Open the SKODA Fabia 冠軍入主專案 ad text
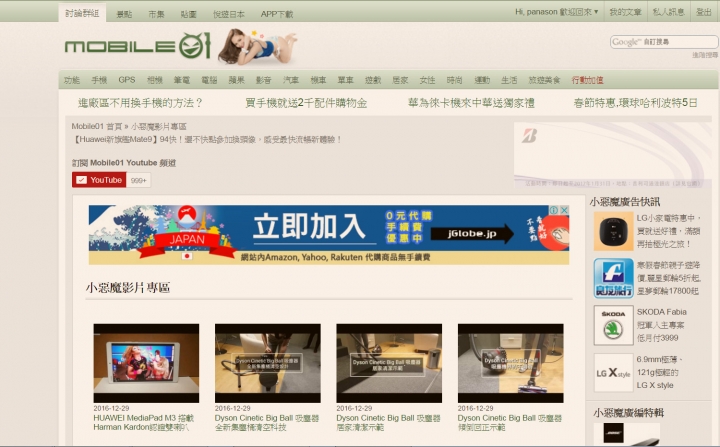720x447 pixels. tap(662, 325)
